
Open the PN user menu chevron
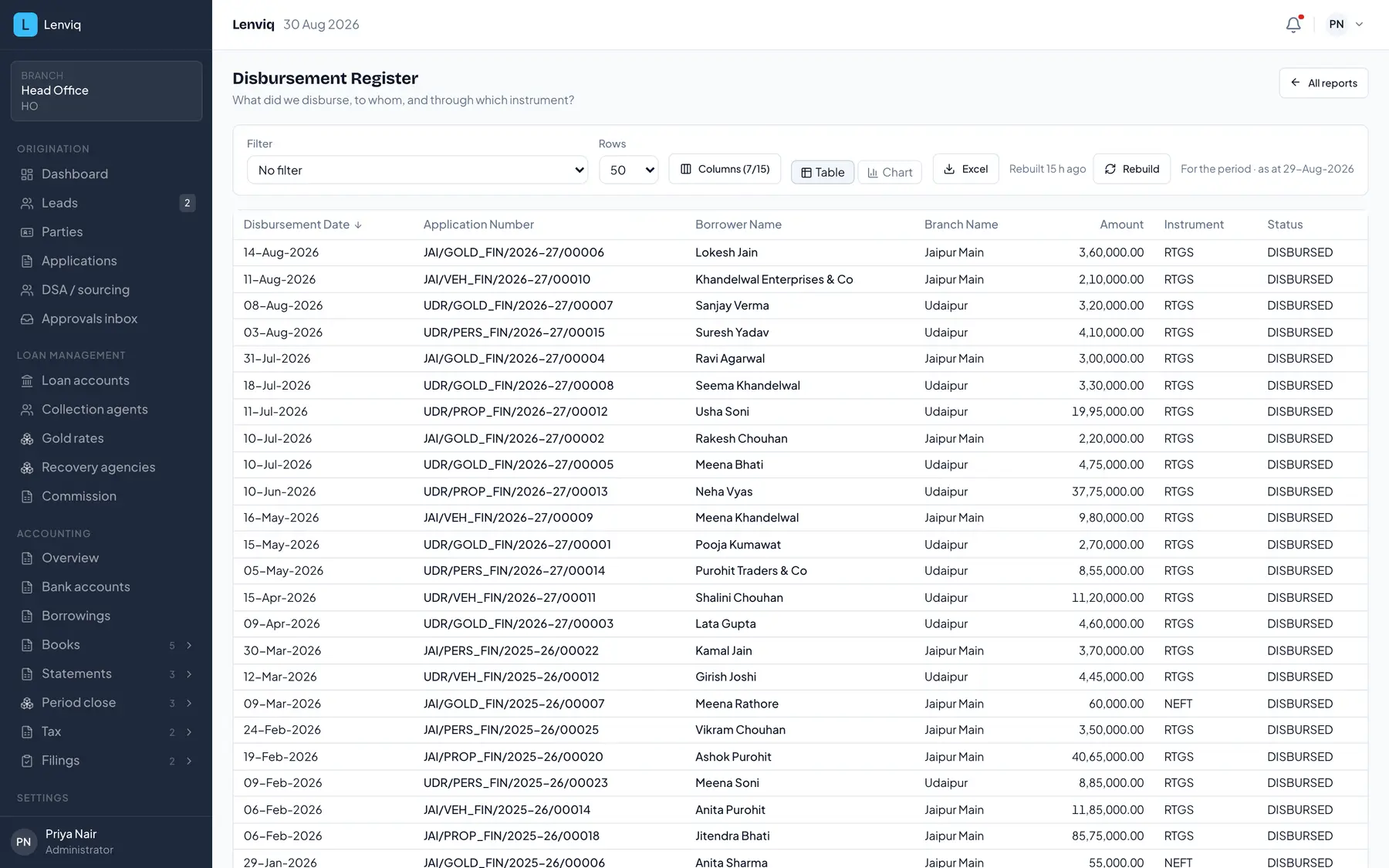click(1360, 25)
